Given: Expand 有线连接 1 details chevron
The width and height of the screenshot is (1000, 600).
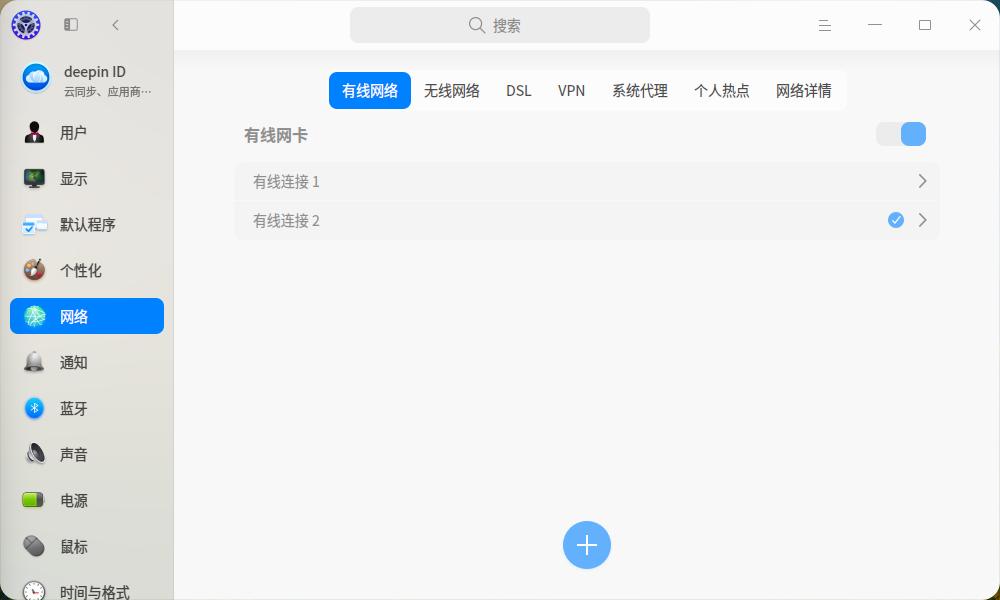Looking at the screenshot, I should coord(922,181).
